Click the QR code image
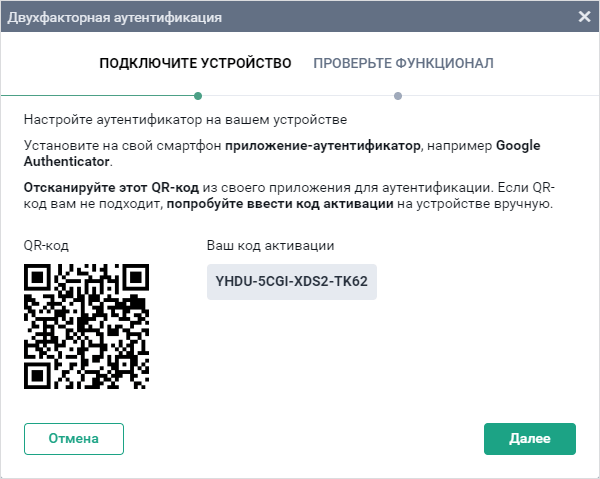The image size is (600, 479). 86,326
